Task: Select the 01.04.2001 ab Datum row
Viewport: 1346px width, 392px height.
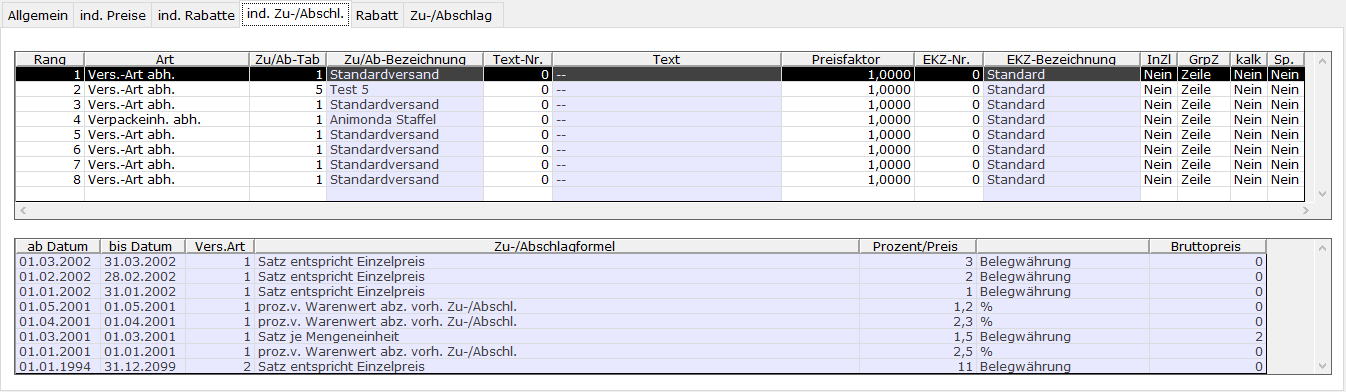Action: (57, 321)
